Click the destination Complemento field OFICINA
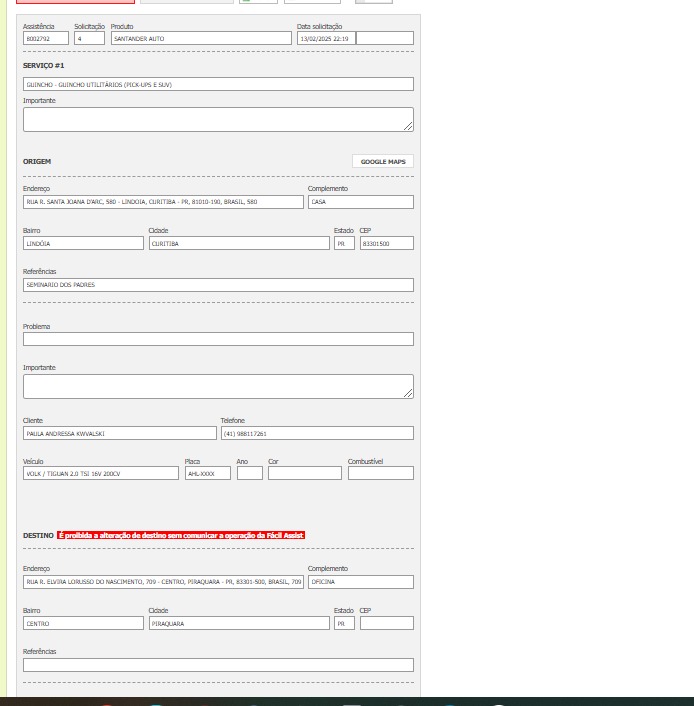 coord(361,582)
